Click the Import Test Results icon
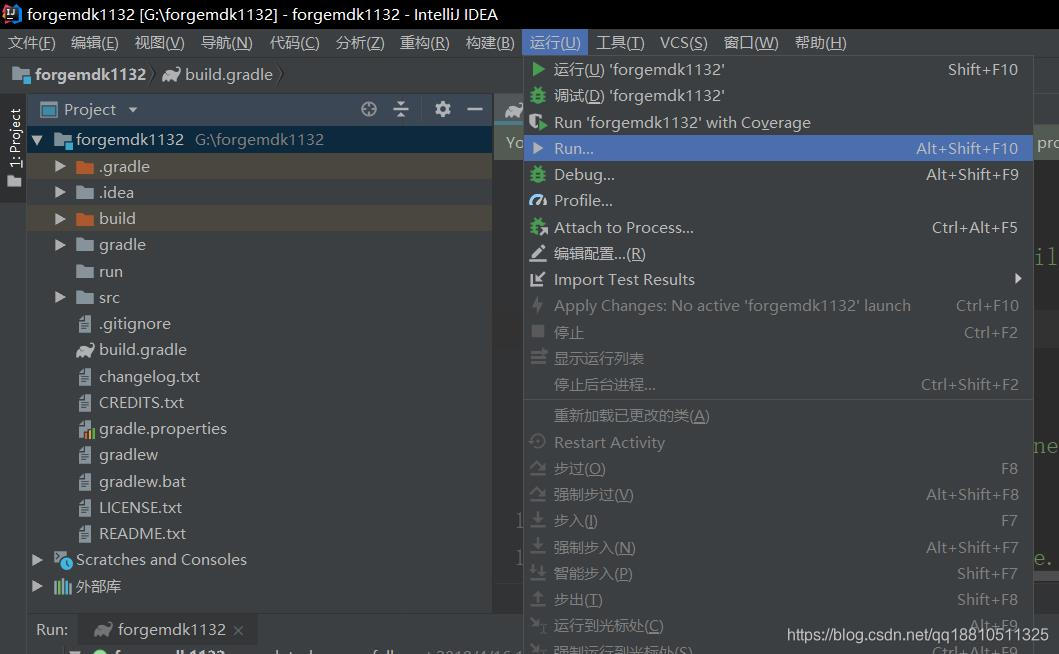 click(538, 279)
